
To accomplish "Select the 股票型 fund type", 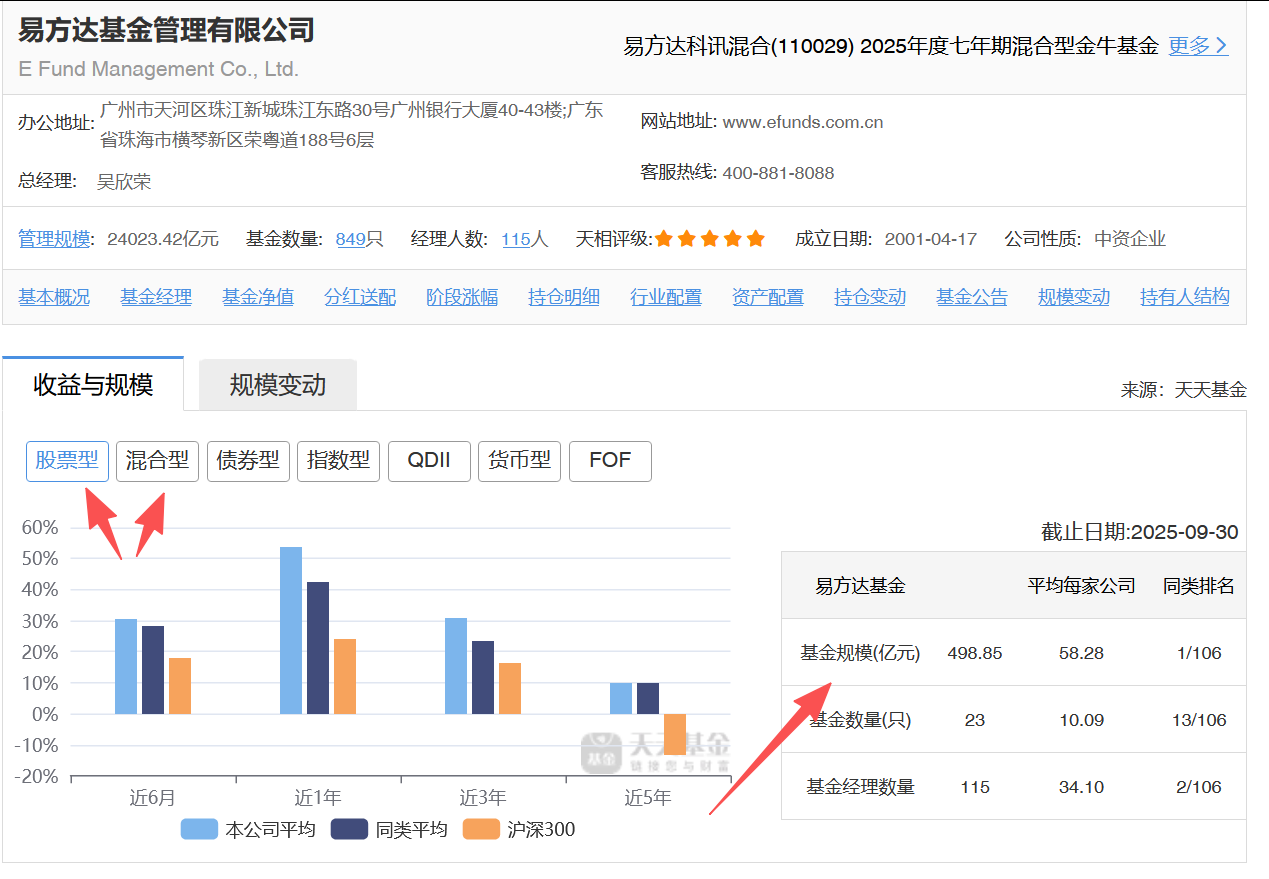I will (x=67, y=461).
